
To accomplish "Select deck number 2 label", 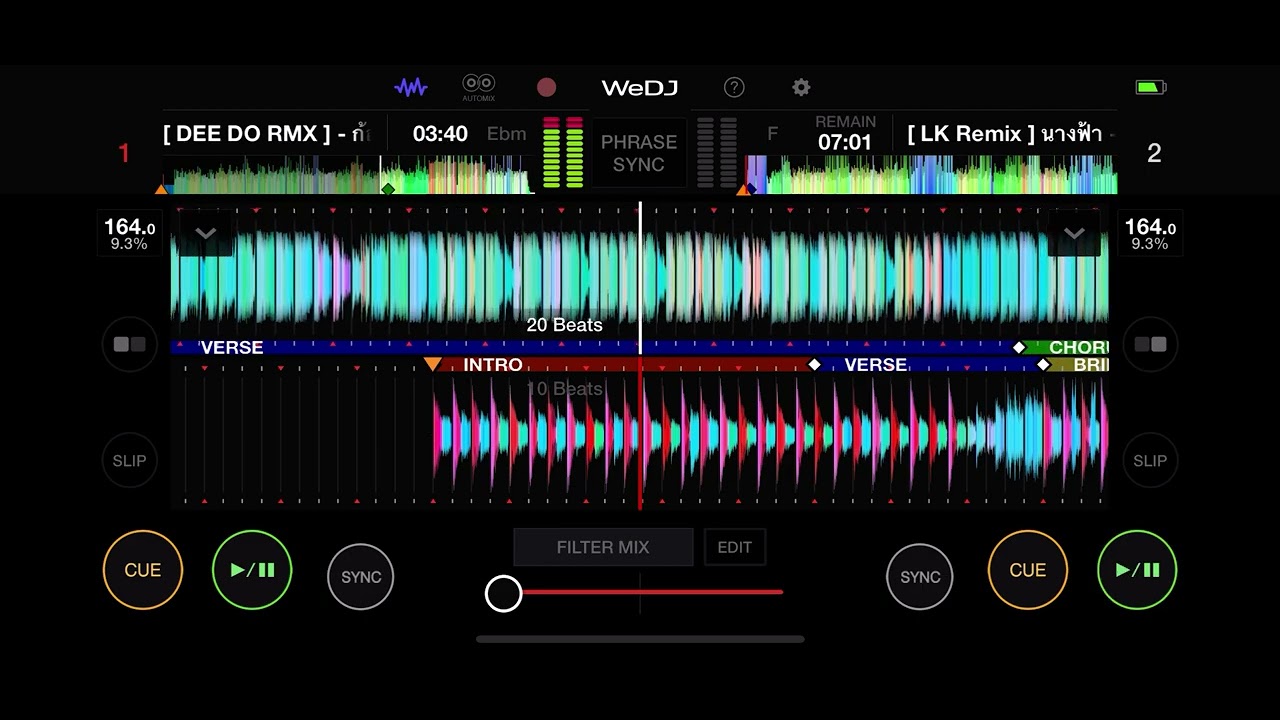I will pyautogui.click(x=1154, y=153).
